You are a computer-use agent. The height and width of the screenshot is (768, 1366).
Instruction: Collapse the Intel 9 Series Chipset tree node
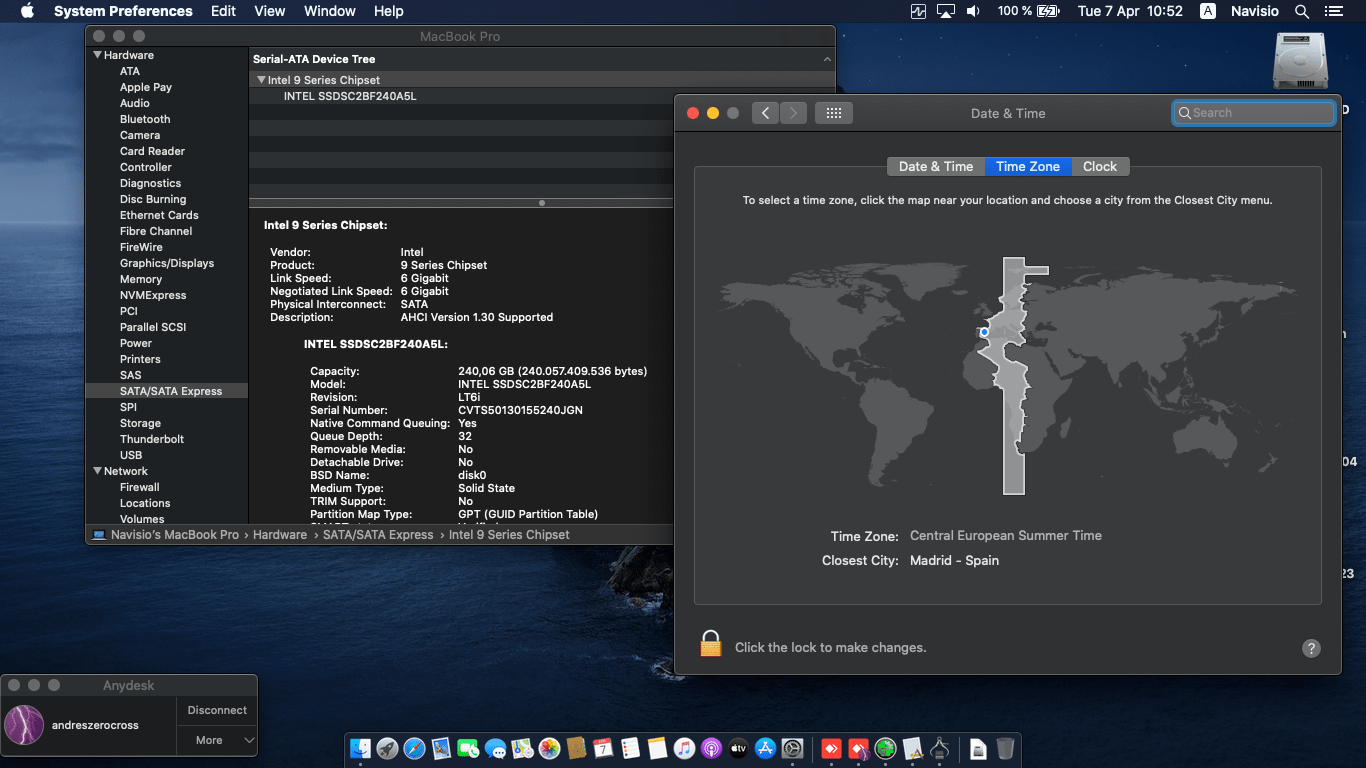[x=261, y=80]
